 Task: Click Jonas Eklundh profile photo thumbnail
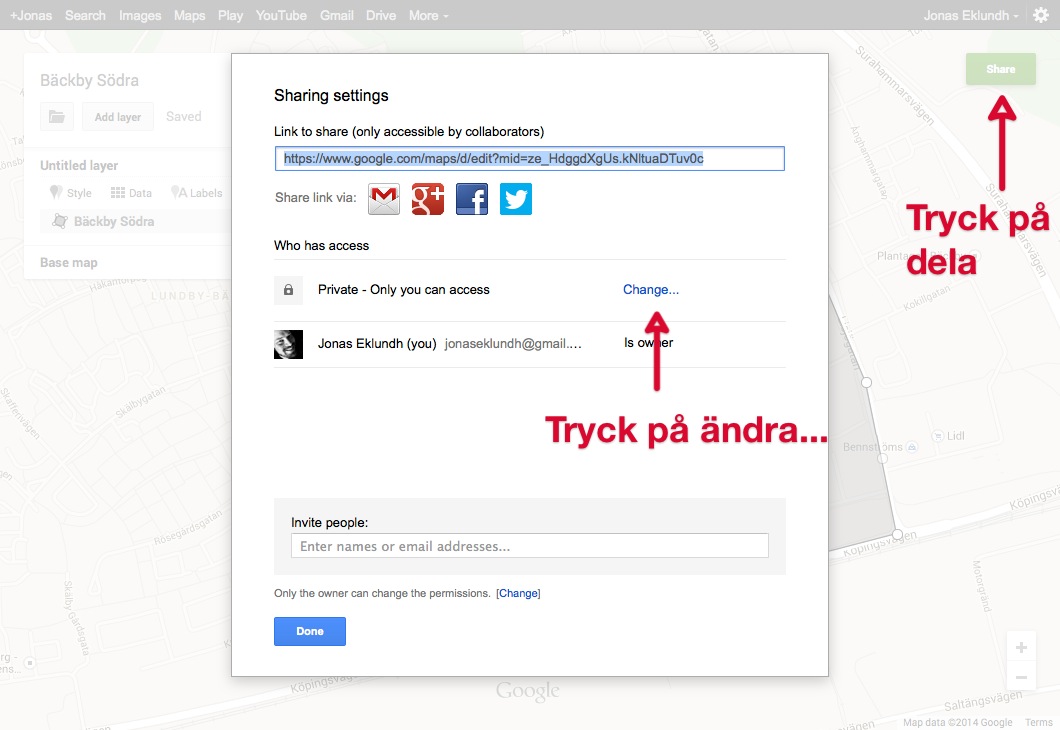[x=288, y=344]
